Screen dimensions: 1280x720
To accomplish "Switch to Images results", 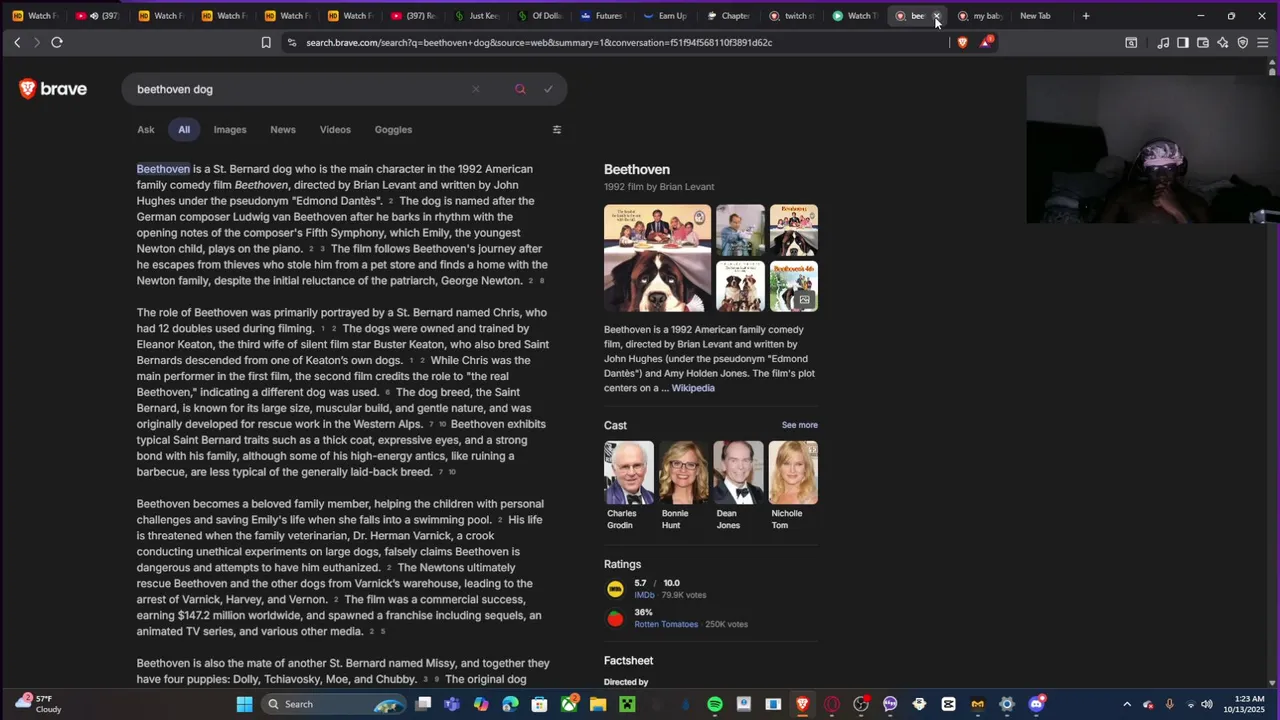I will click(230, 129).
